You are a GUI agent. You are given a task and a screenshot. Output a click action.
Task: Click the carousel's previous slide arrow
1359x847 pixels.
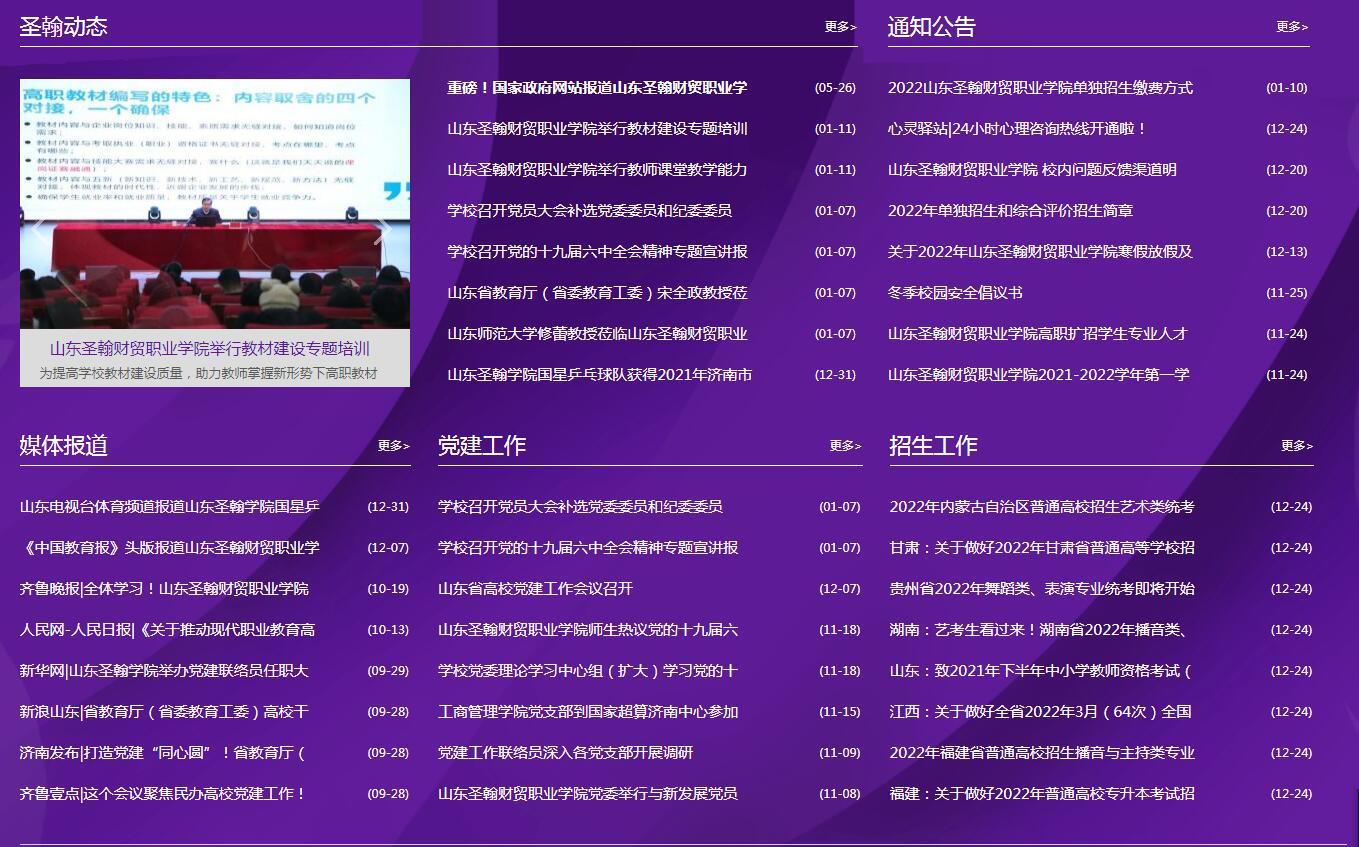[40, 229]
